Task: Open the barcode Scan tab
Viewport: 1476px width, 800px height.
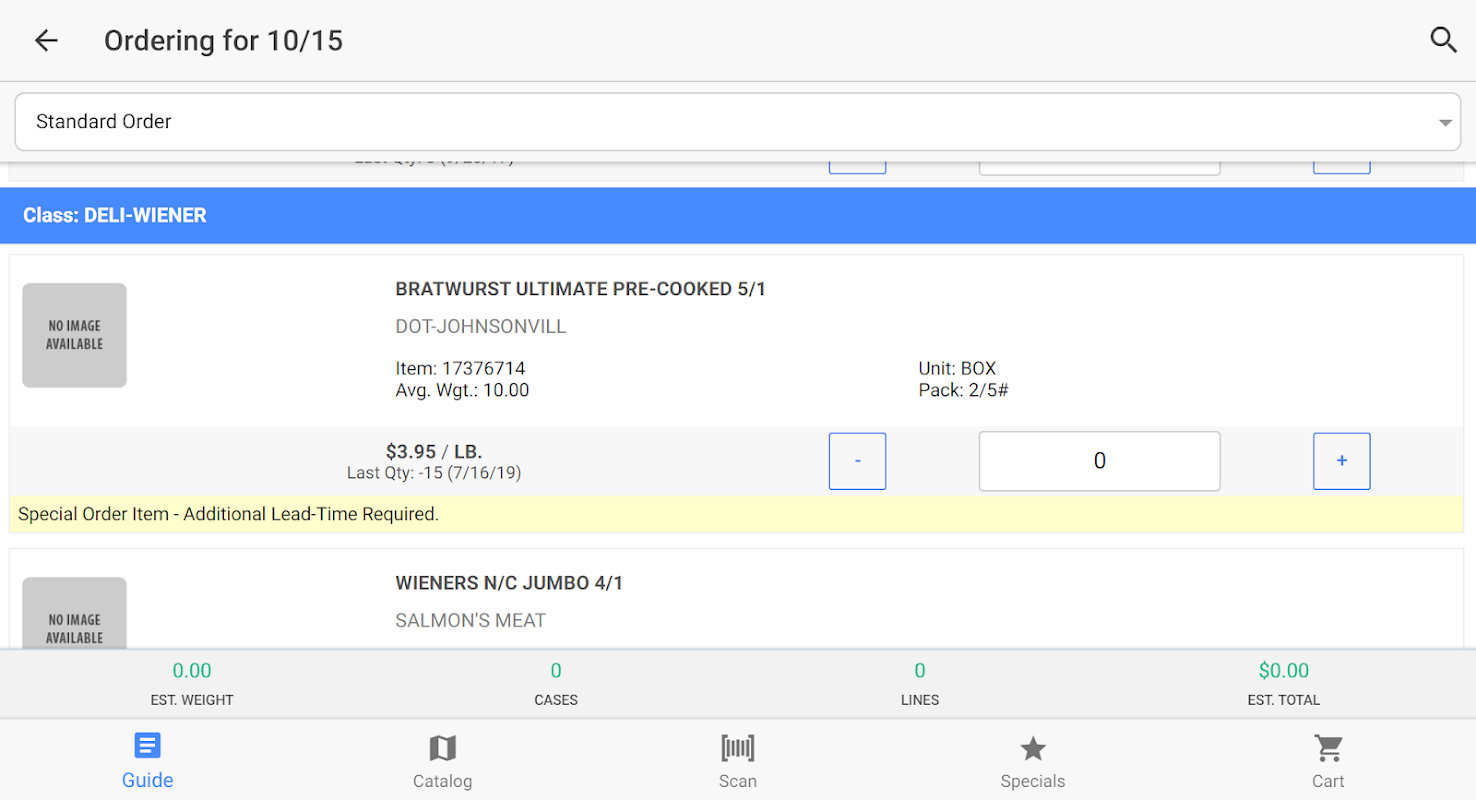Action: click(737, 761)
